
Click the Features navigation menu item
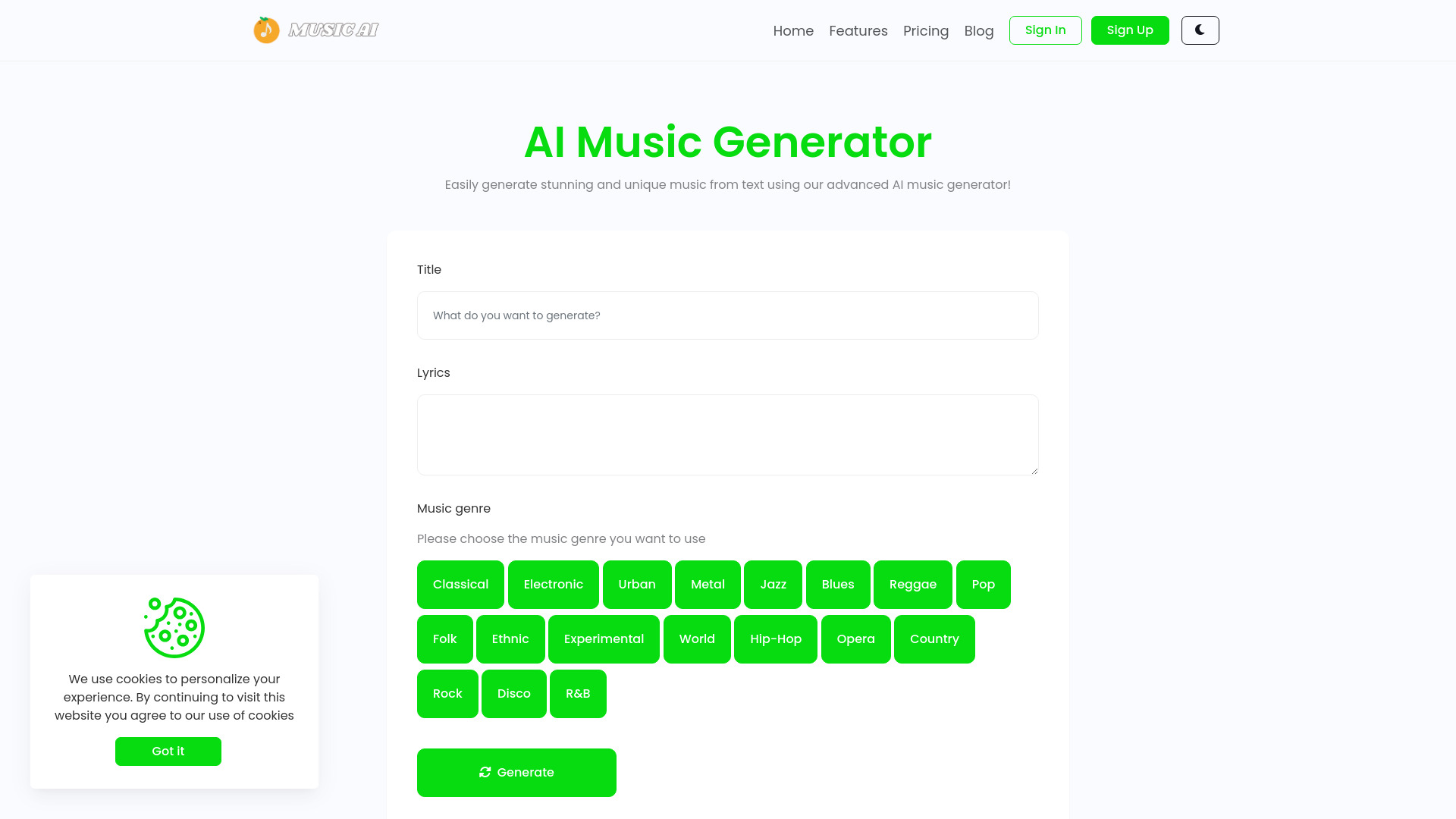coord(858,30)
